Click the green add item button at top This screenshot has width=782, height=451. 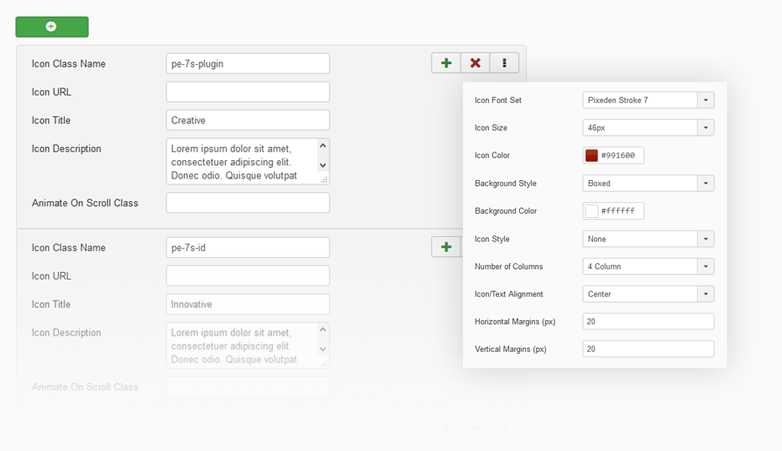pyautogui.click(x=52, y=27)
